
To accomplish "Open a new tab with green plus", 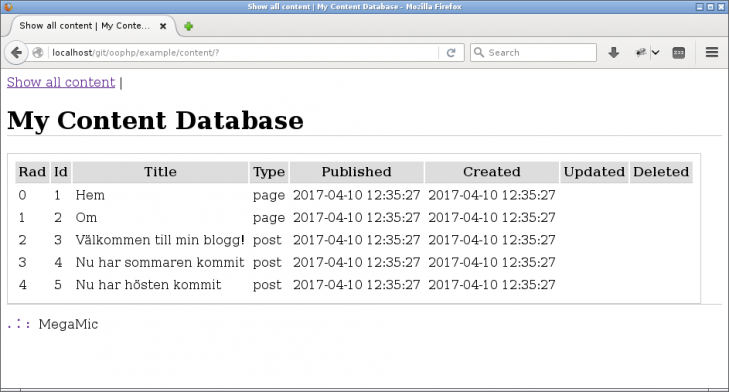I will tap(188, 26).
